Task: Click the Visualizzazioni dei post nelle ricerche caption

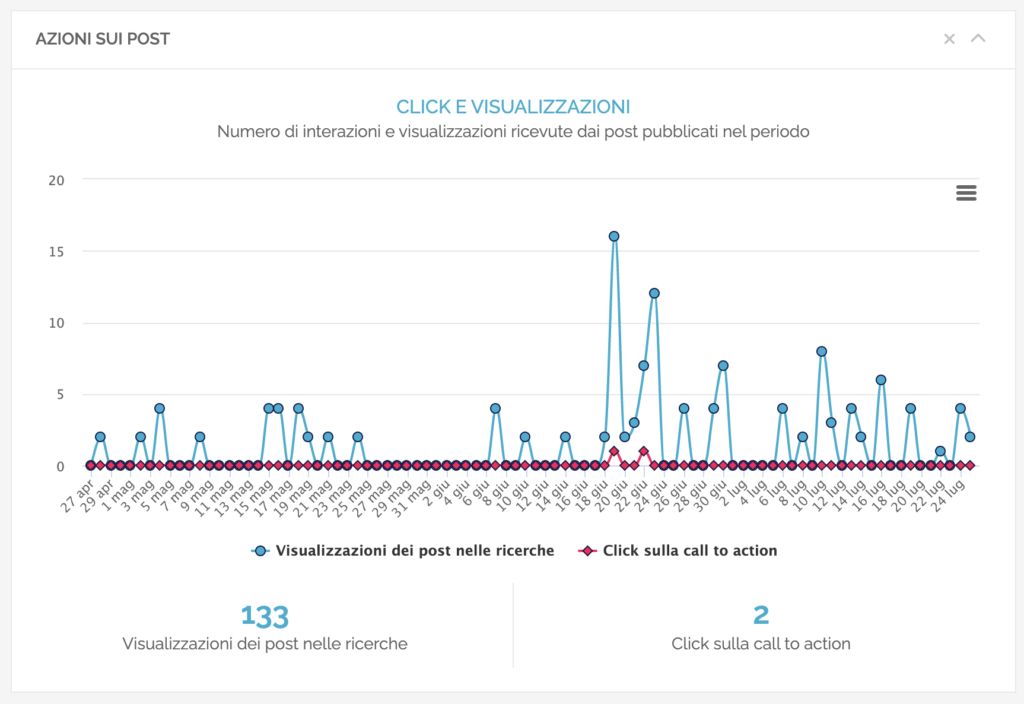Action: (x=265, y=644)
